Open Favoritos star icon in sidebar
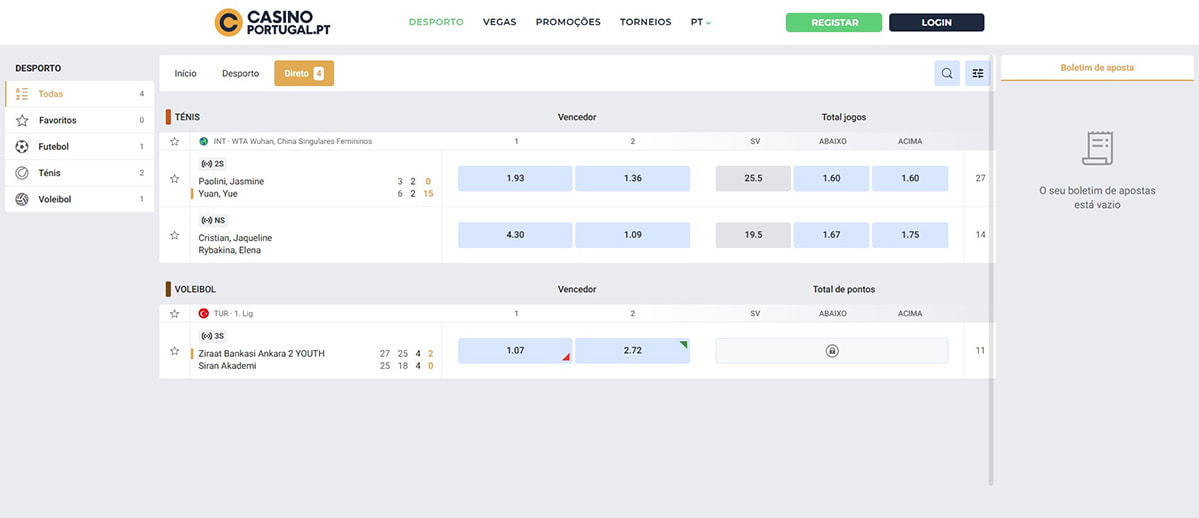 [x=22, y=120]
